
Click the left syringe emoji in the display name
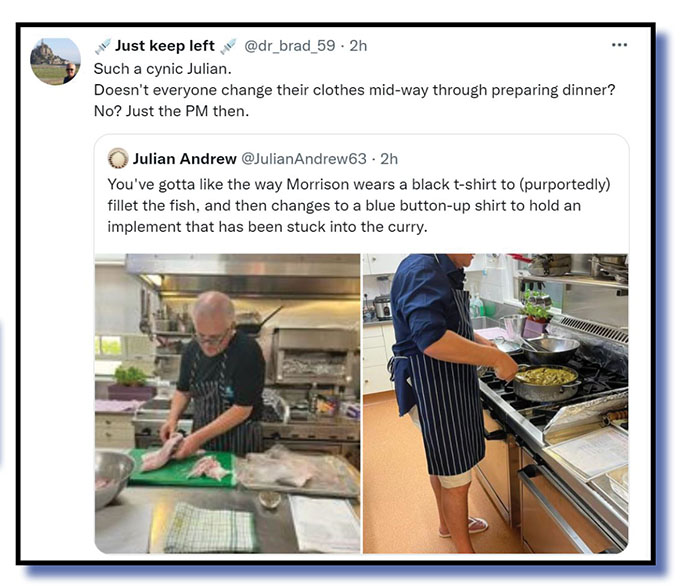coord(103,46)
